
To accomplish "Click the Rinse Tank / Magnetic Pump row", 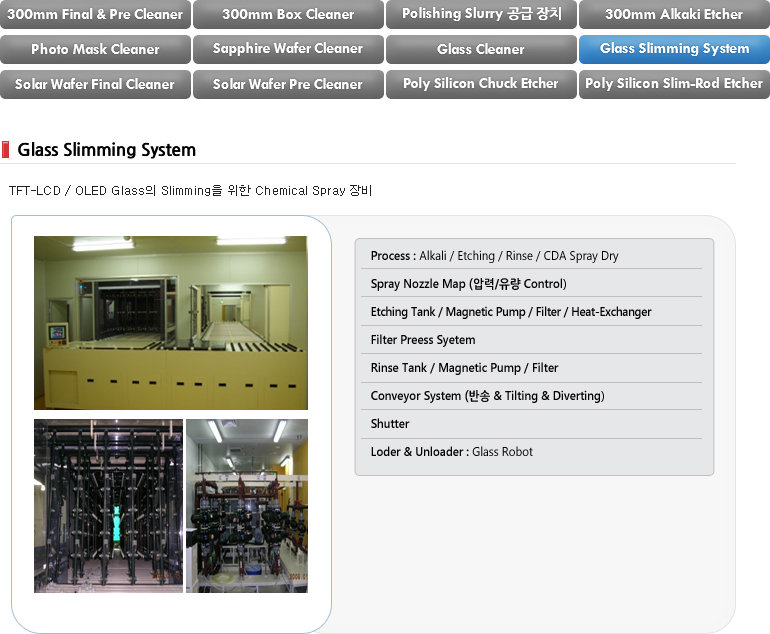I will coord(531,368).
